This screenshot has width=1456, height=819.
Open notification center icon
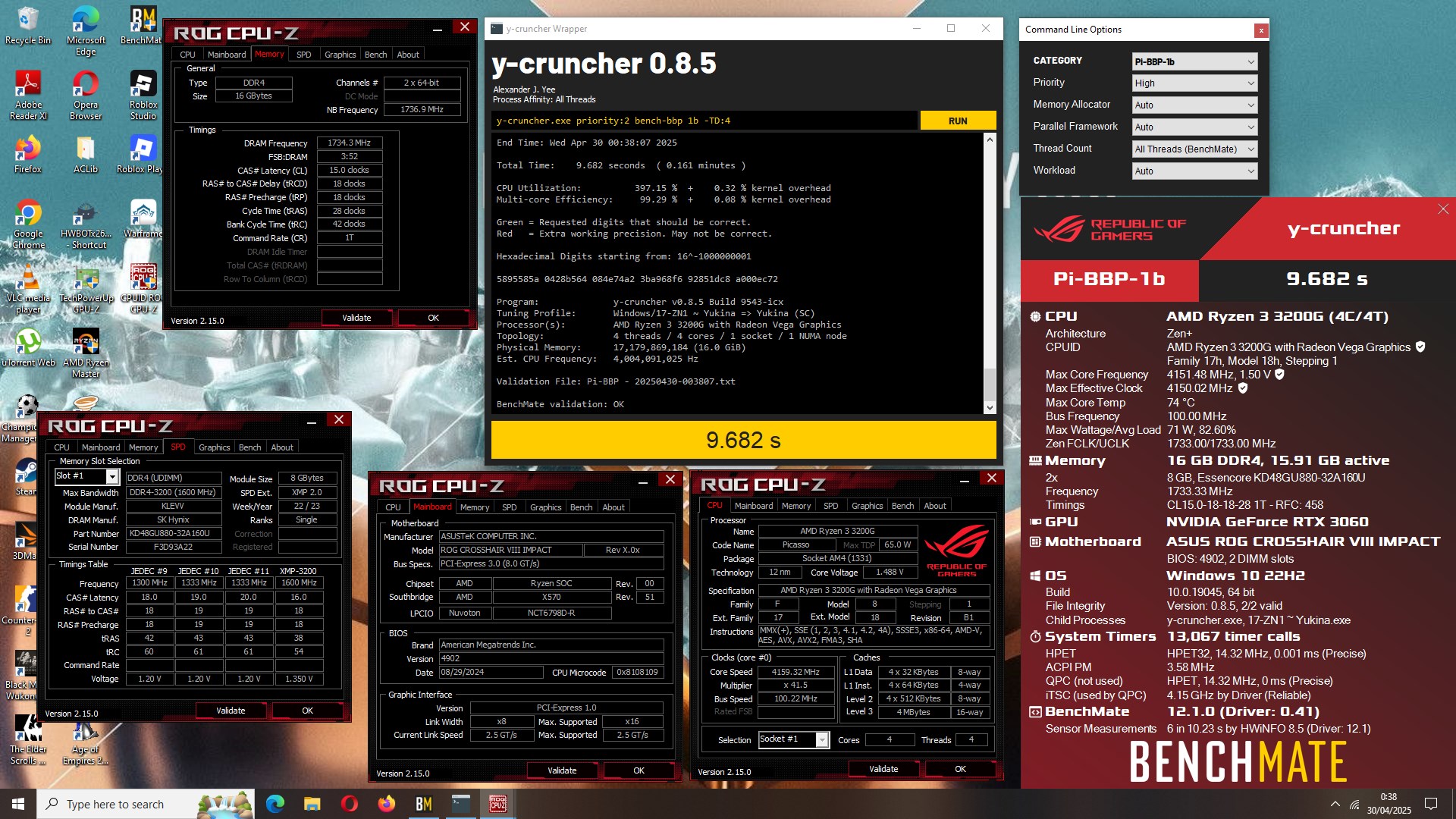tap(1431, 804)
